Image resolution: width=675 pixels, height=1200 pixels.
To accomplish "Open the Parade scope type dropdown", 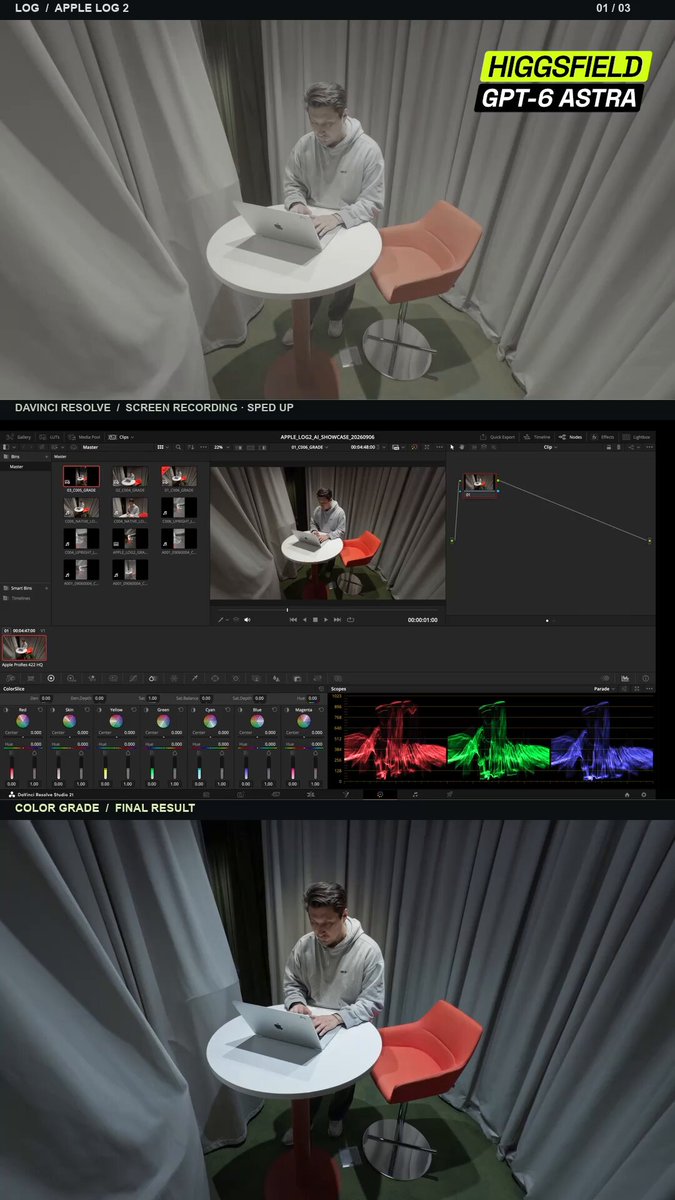I will [604, 689].
